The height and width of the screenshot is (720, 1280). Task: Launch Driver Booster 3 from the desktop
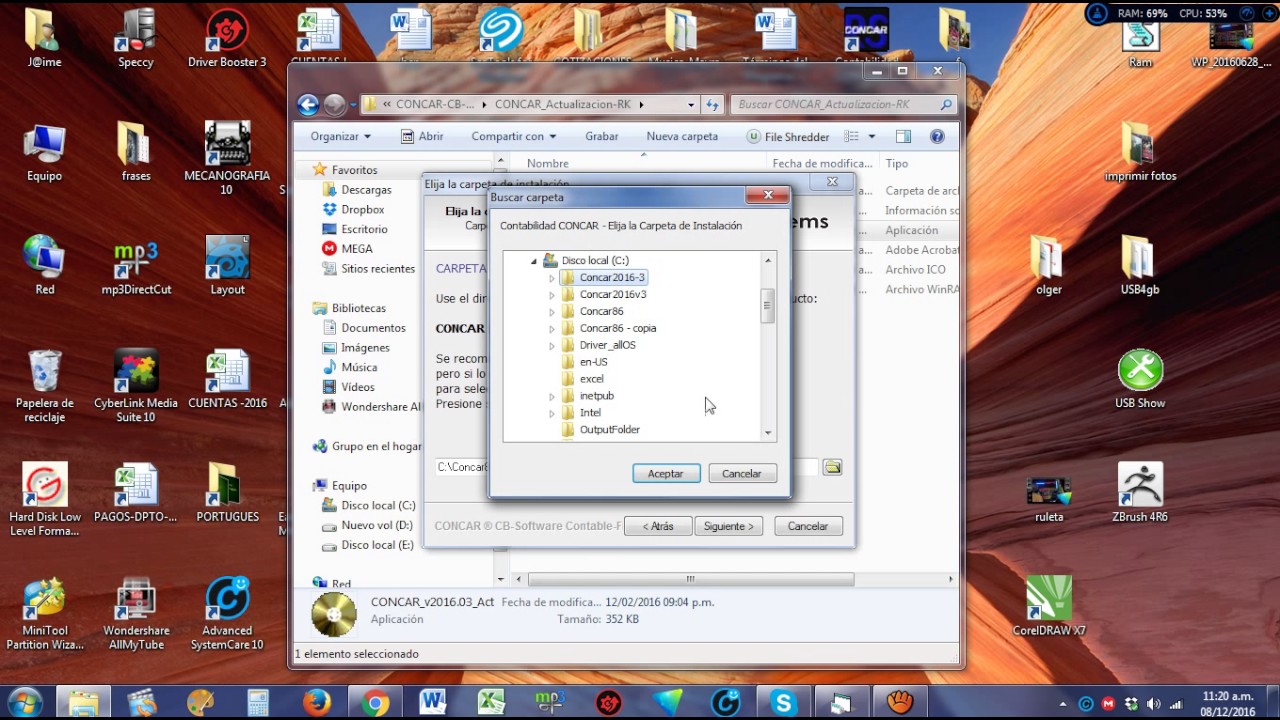[227, 38]
